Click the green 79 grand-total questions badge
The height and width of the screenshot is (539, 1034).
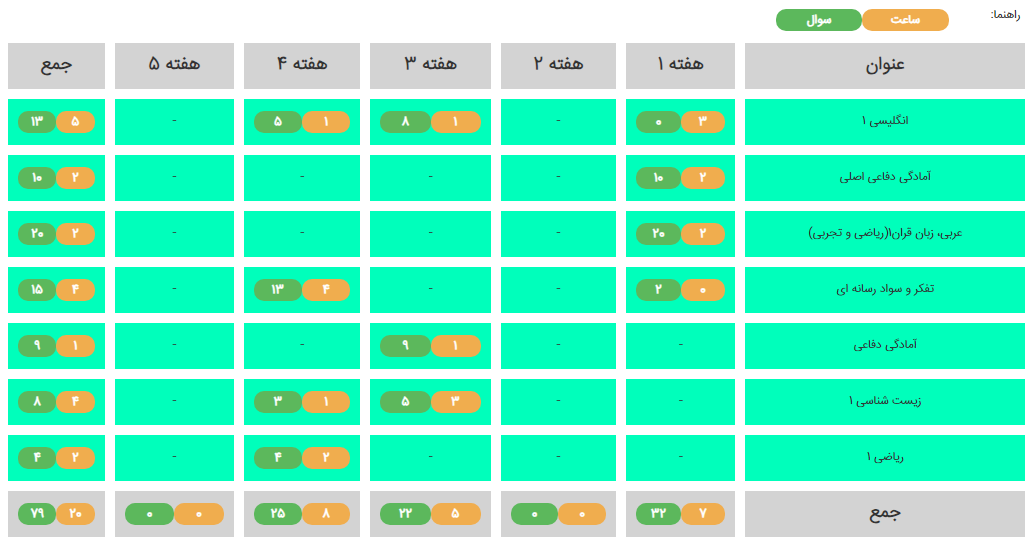coord(37,513)
